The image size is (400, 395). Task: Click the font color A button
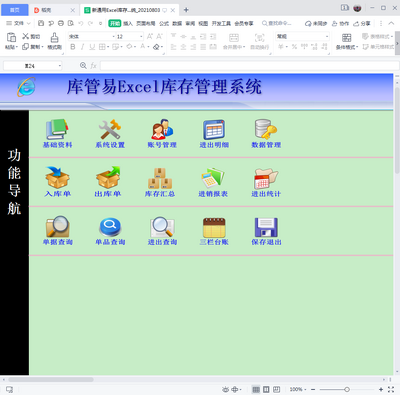pyautogui.click(x=143, y=47)
